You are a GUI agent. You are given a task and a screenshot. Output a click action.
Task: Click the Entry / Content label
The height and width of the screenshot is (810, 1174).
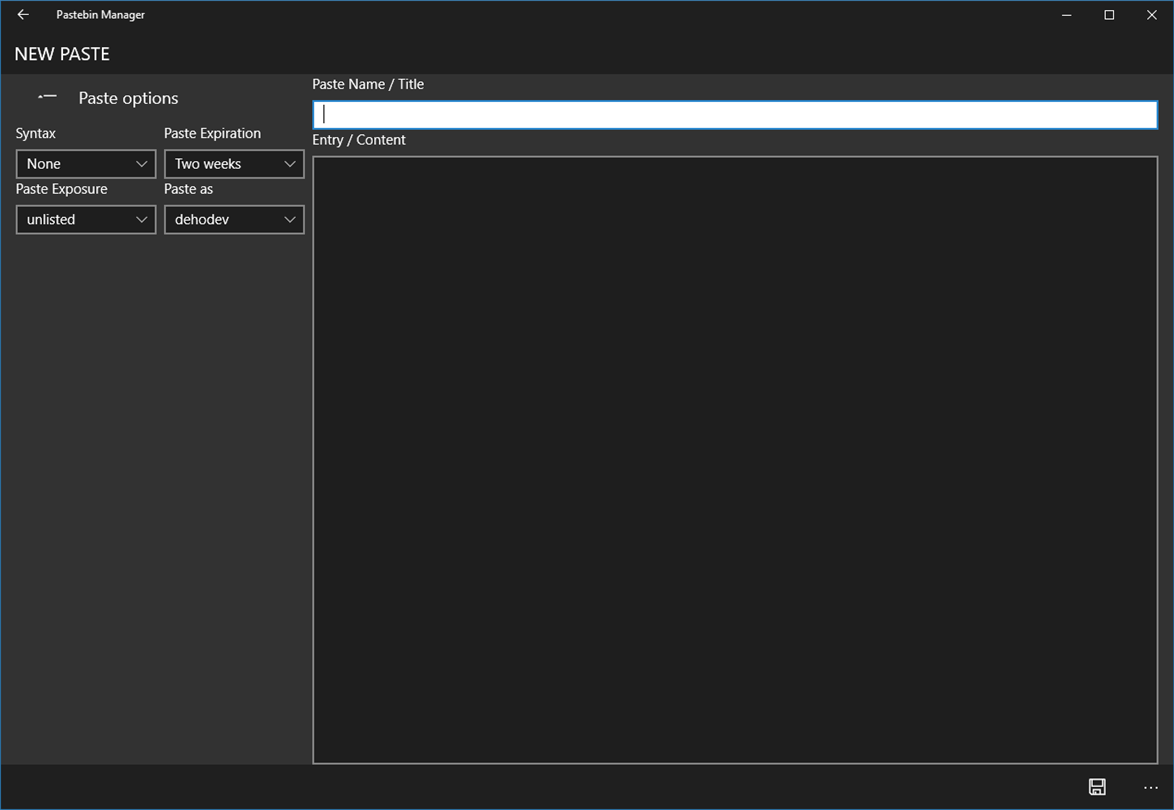pos(359,140)
